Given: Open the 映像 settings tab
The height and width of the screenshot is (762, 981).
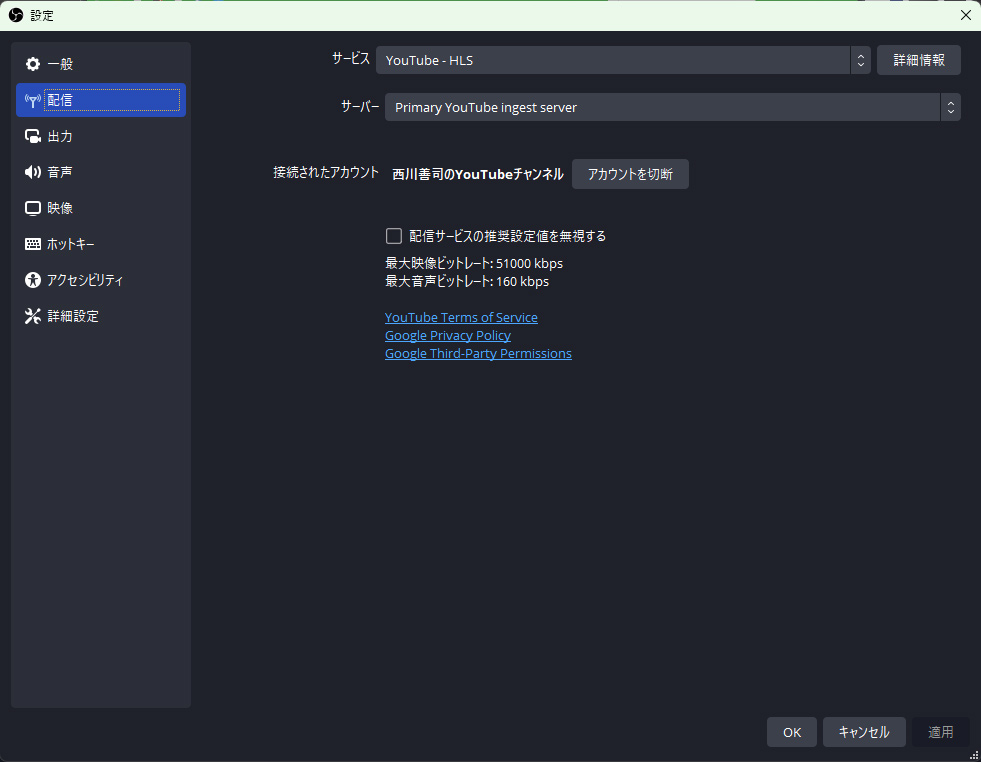Looking at the screenshot, I should tap(101, 208).
